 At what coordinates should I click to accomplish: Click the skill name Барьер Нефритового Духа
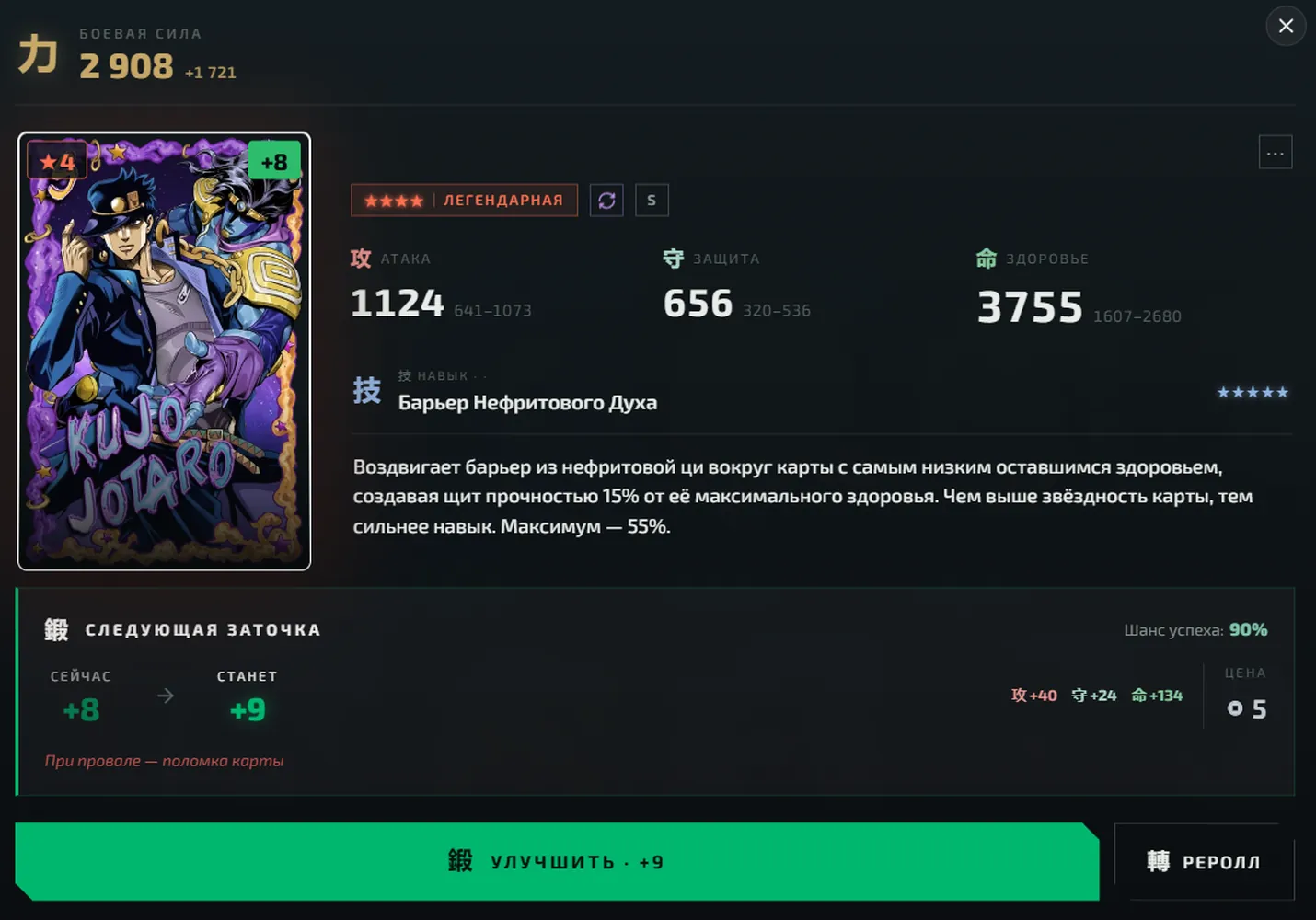527,402
